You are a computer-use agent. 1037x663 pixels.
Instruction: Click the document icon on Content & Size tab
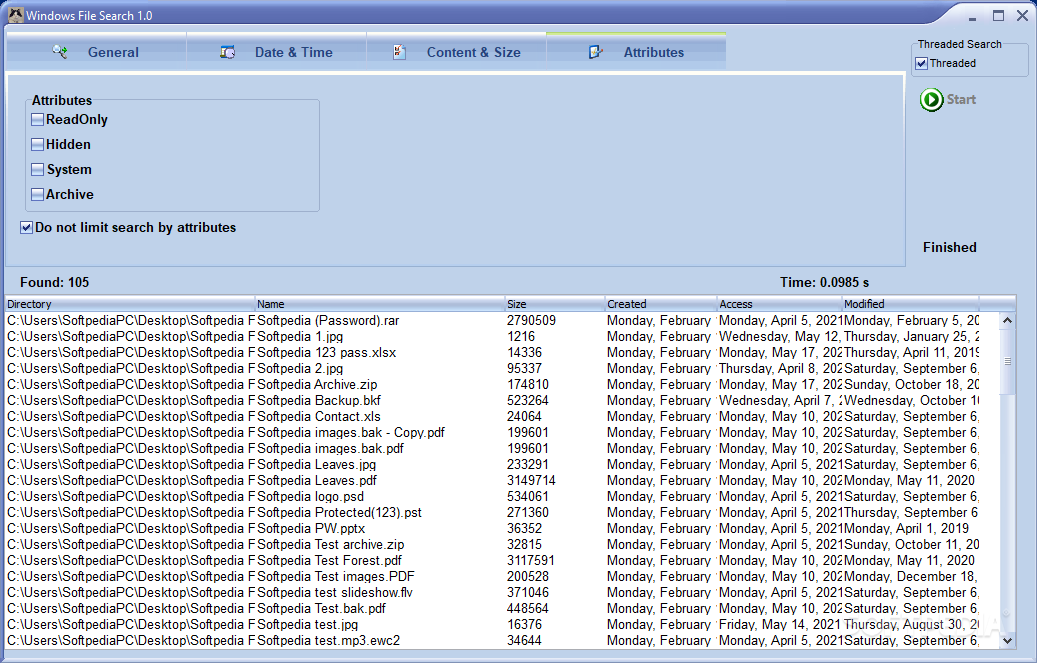(x=399, y=52)
